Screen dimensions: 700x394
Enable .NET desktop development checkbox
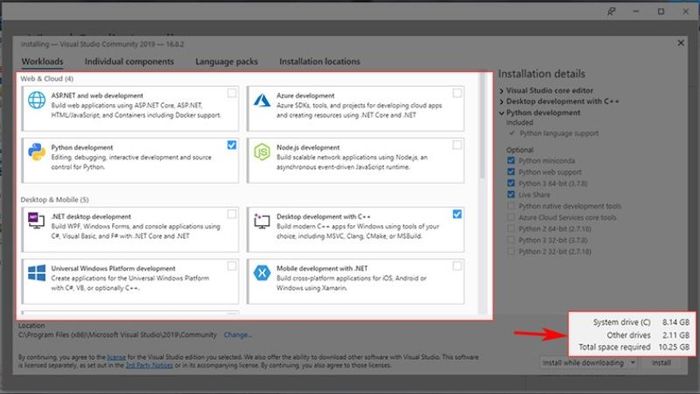[232, 214]
